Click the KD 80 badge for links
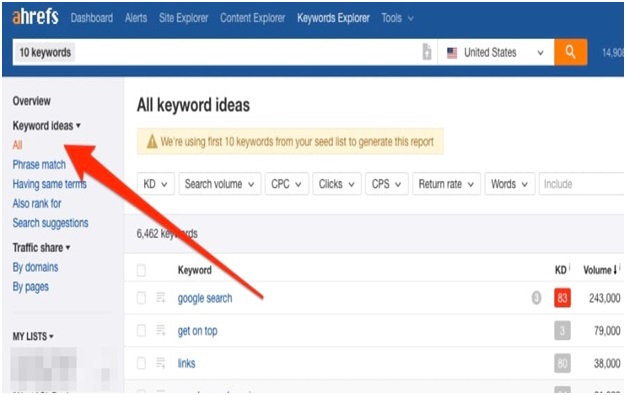Viewport: 626px width, 395px height. click(x=562, y=363)
